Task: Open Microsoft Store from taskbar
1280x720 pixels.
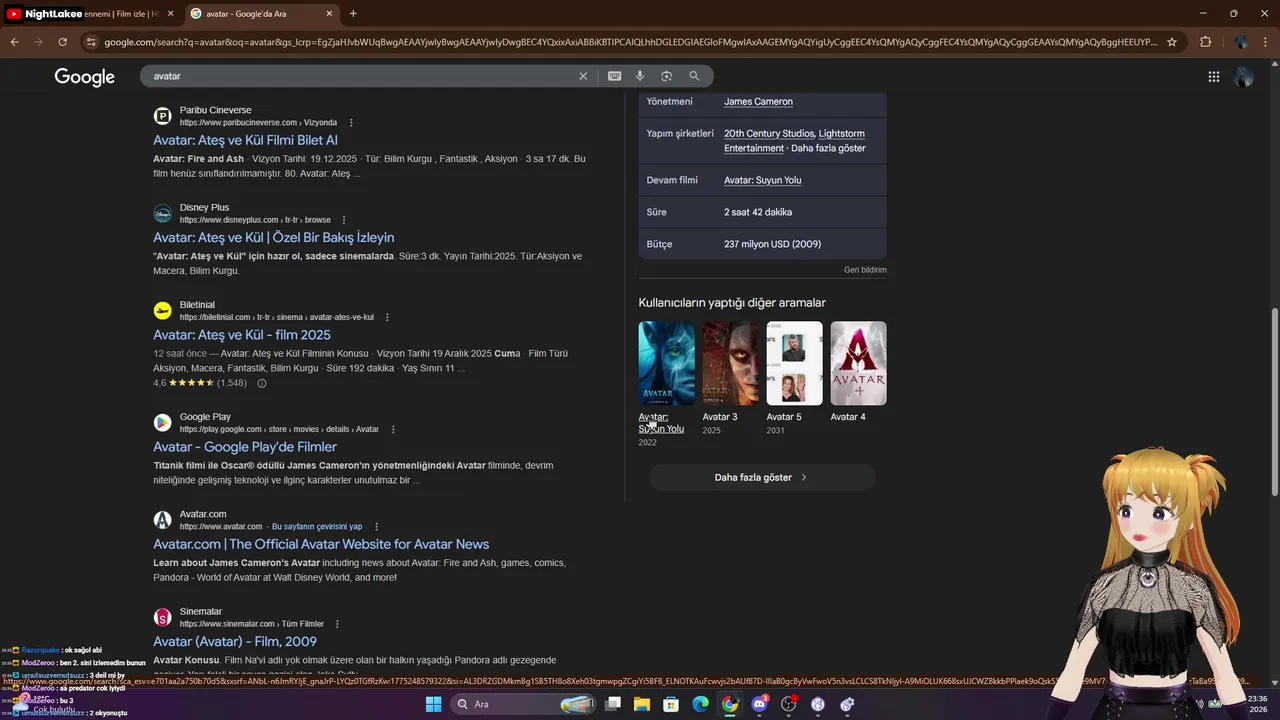Action: point(671,704)
